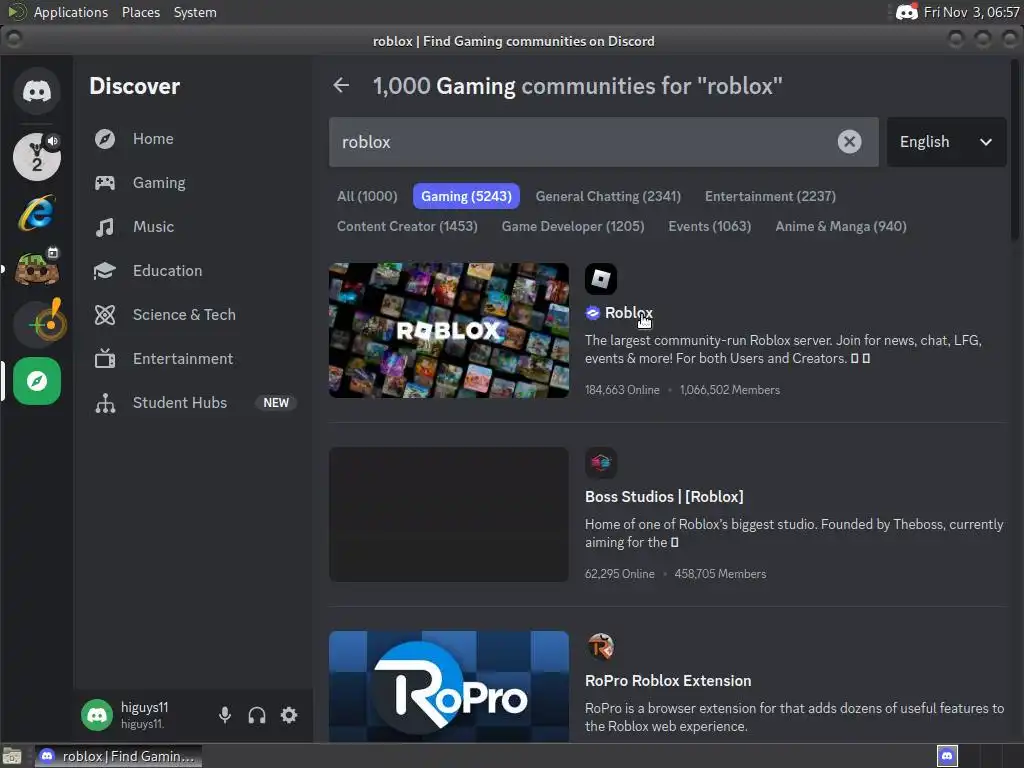Viewport: 1024px width, 768px height.
Task: Click the 458,705 Members text
Action: point(720,574)
